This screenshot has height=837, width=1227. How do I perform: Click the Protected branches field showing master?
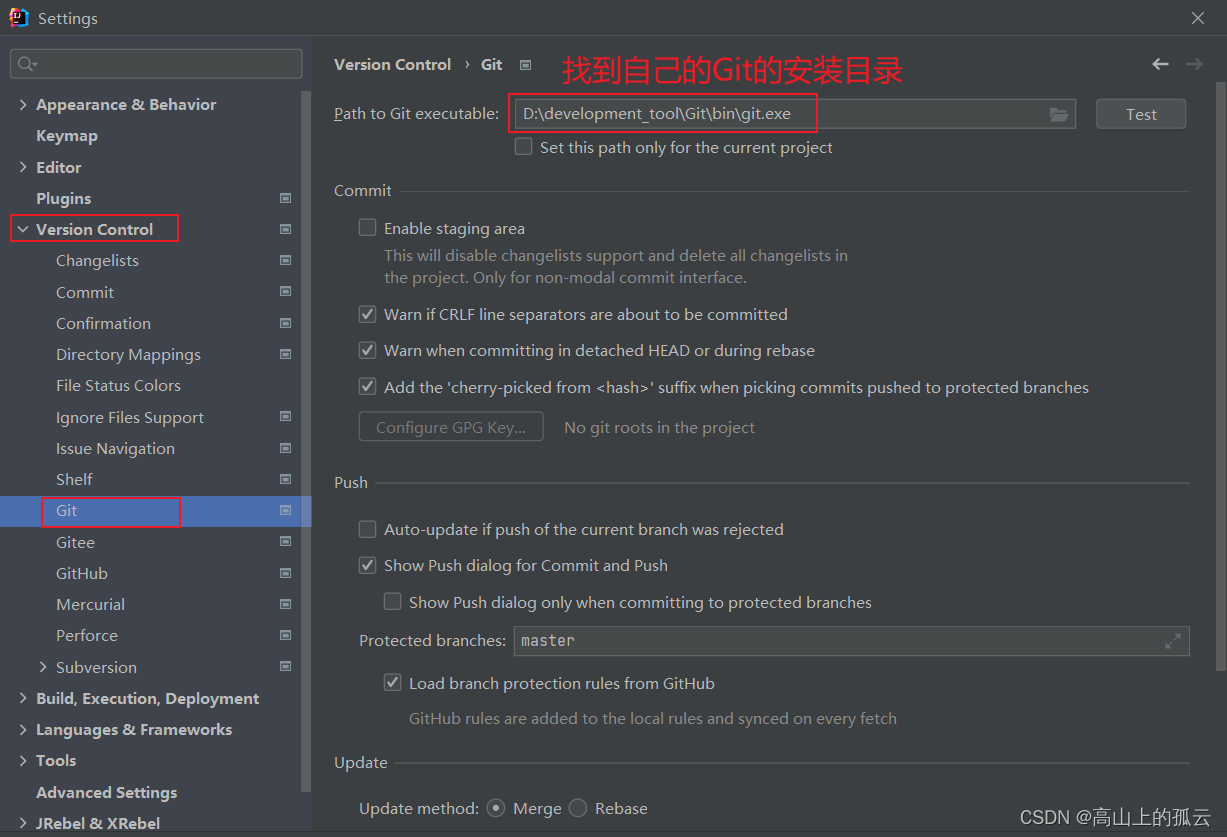[x=851, y=641]
